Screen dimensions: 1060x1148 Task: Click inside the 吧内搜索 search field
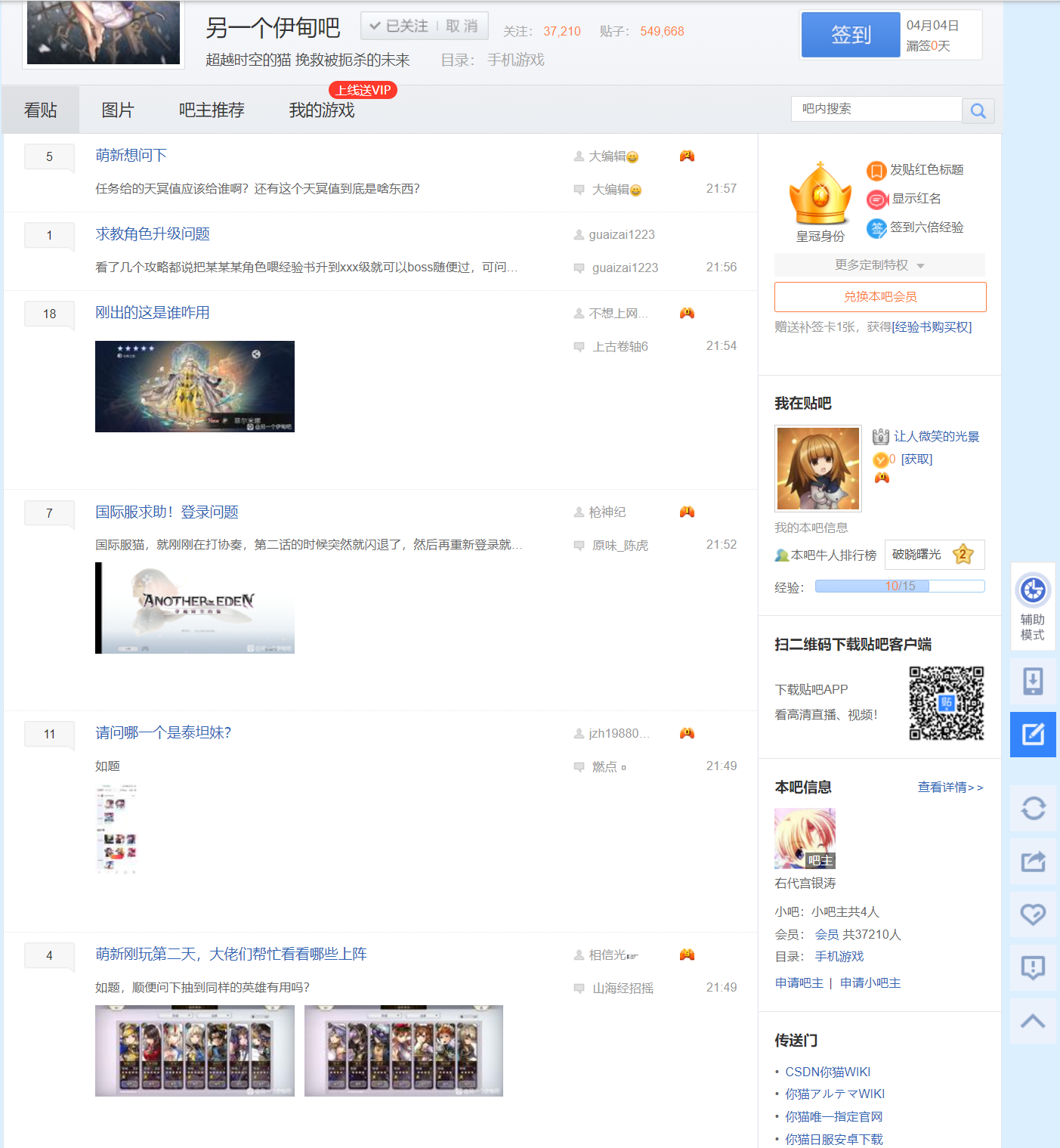(x=876, y=109)
